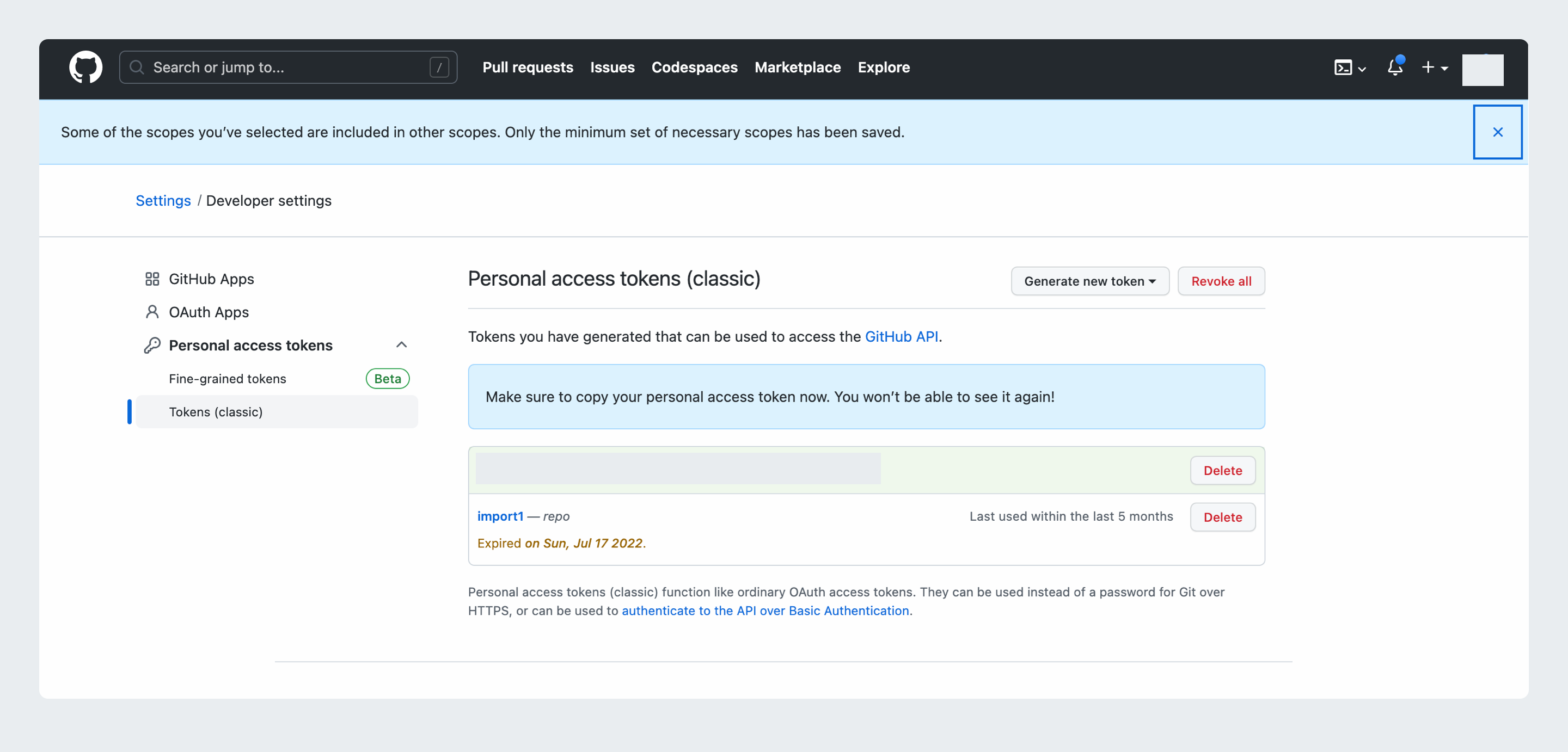Screen dimensions: 1568x752
Task: Open the import1 token details
Action: pyautogui.click(x=500, y=516)
